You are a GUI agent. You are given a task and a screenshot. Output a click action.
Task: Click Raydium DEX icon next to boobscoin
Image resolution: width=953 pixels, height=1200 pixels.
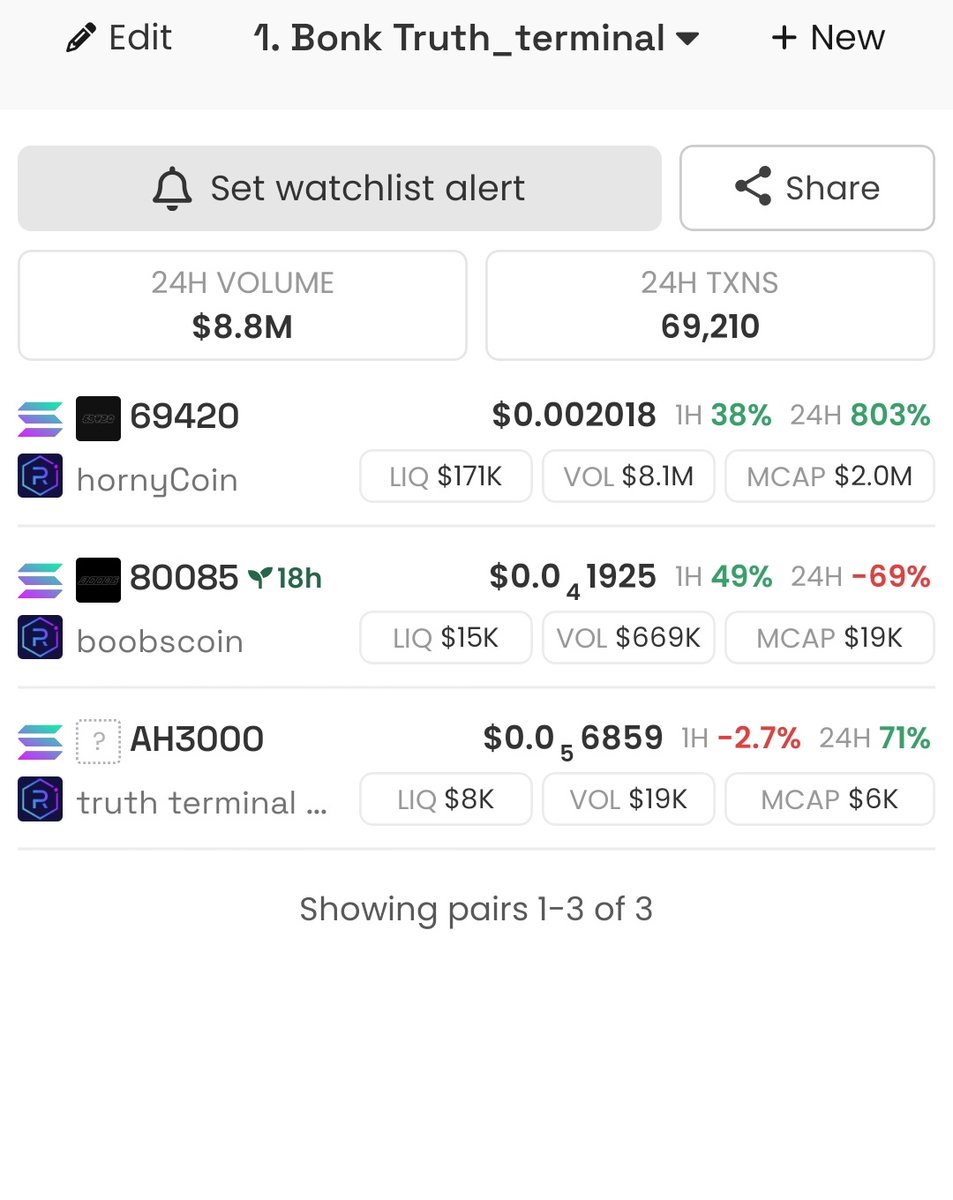tap(40, 638)
